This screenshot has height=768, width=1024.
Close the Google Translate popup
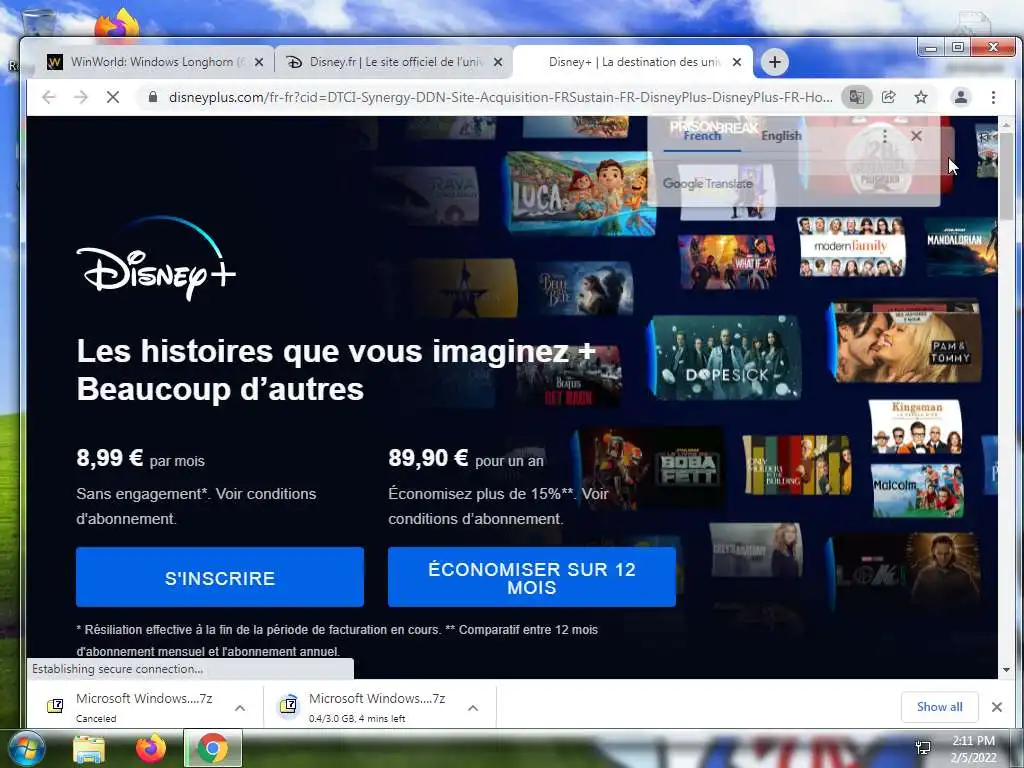[916, 136]
